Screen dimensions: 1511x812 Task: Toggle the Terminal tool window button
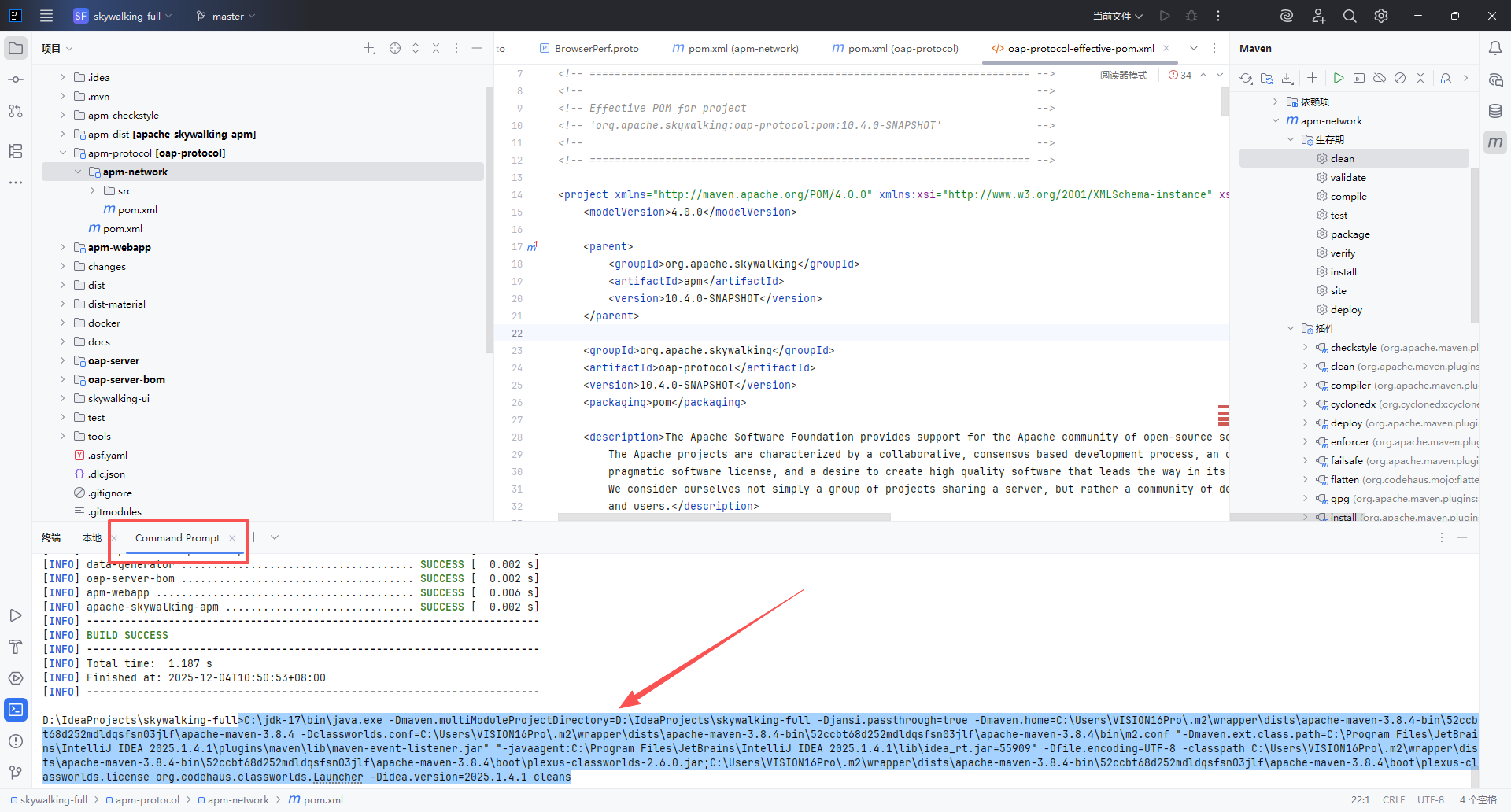[x=16, y=710]
